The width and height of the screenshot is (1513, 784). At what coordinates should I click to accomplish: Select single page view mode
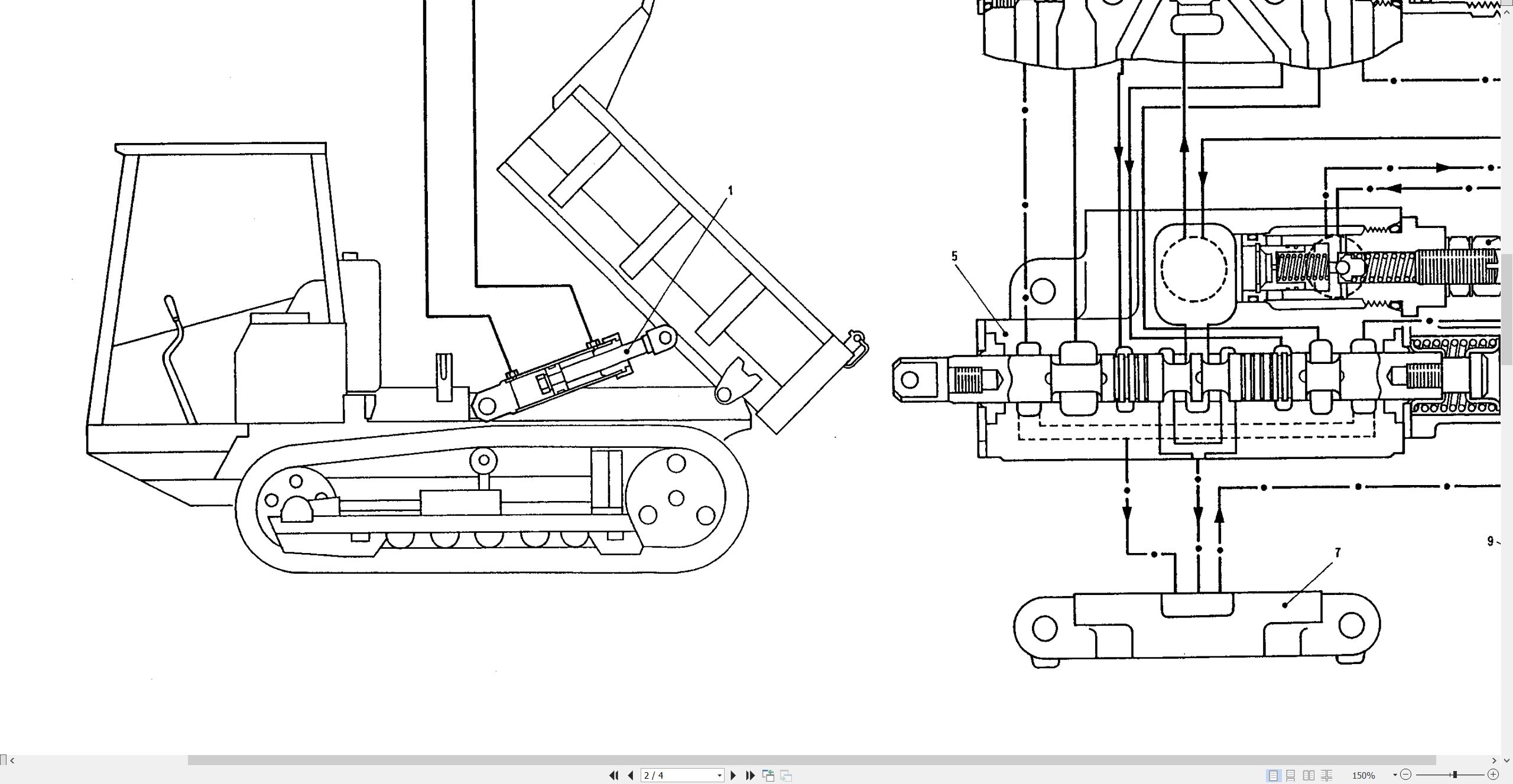click(1274, 775)
